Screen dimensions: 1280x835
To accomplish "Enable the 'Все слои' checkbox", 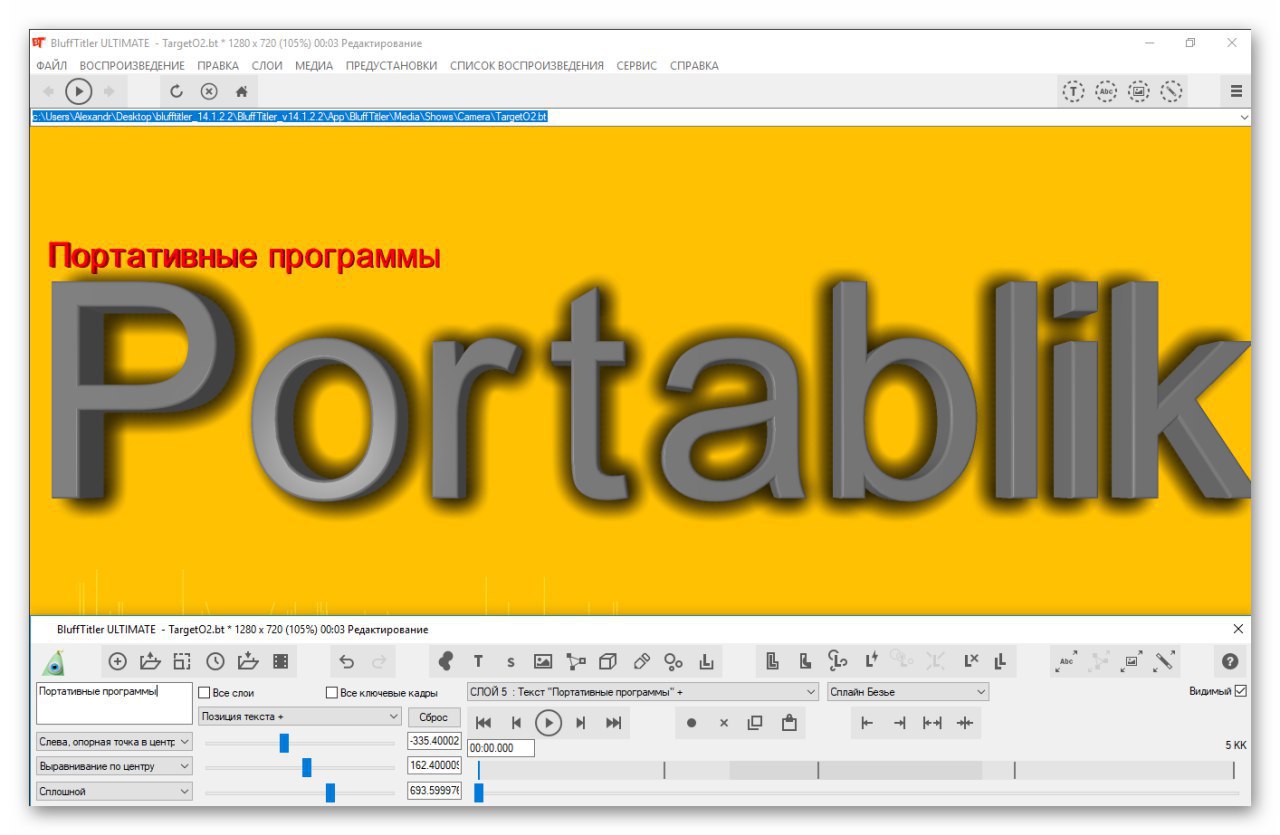I will (204, 692).
